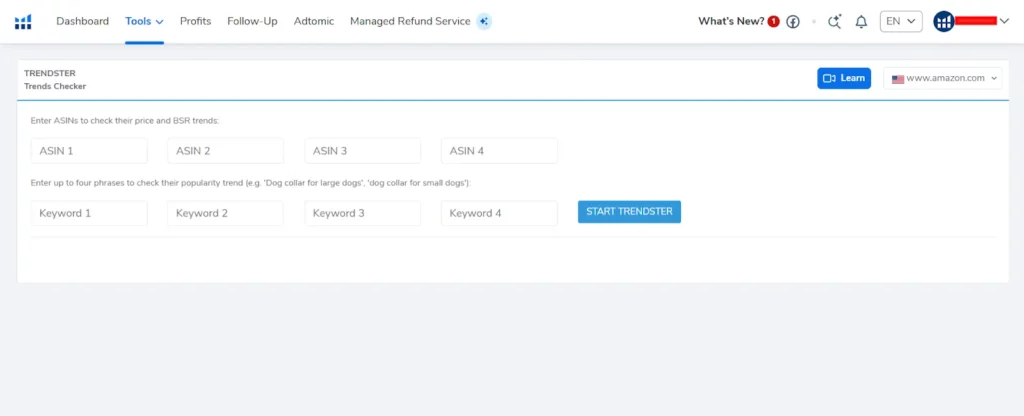
Task: Click into the Keyword 3 field
Action: coord(363,213)
